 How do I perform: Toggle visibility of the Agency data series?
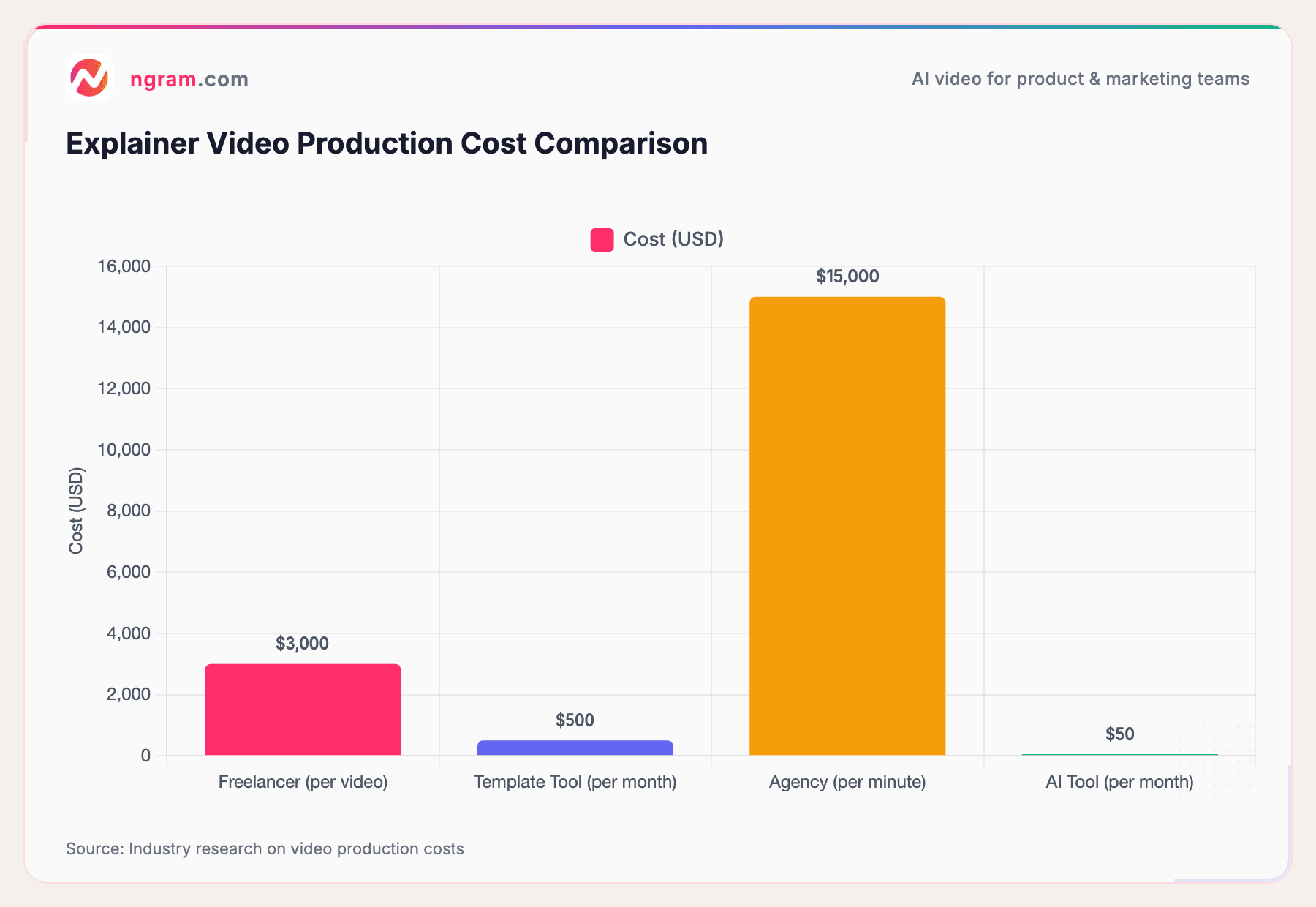pos(847,527)
